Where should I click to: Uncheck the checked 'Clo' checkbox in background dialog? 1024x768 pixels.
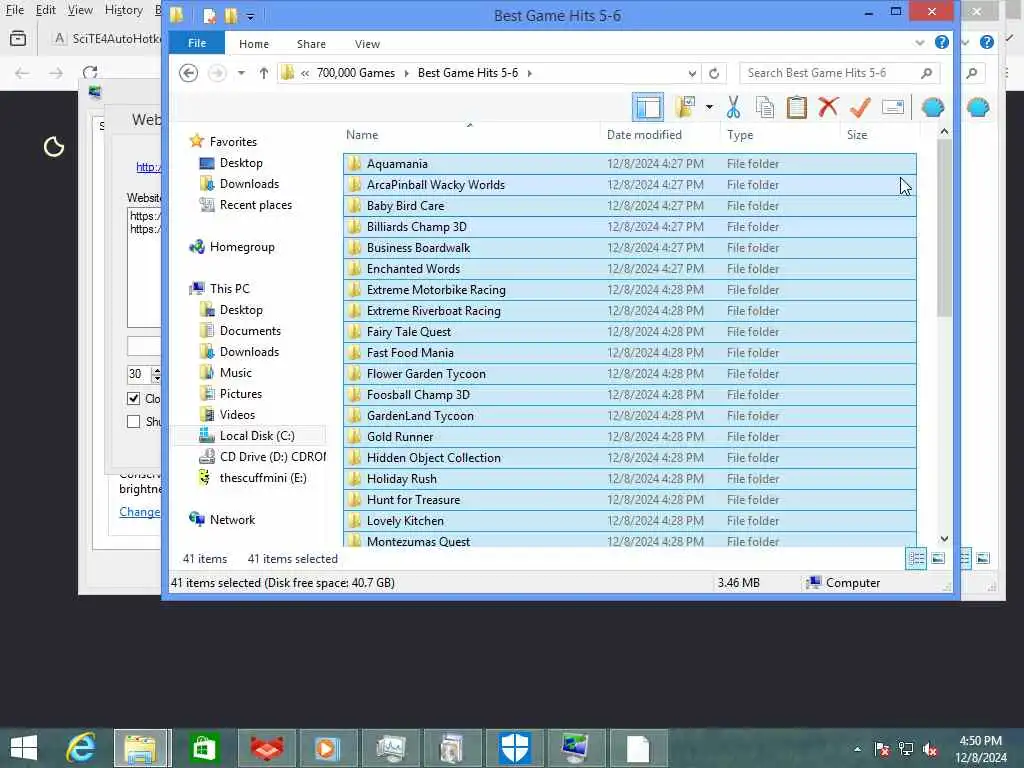[133, 398]
